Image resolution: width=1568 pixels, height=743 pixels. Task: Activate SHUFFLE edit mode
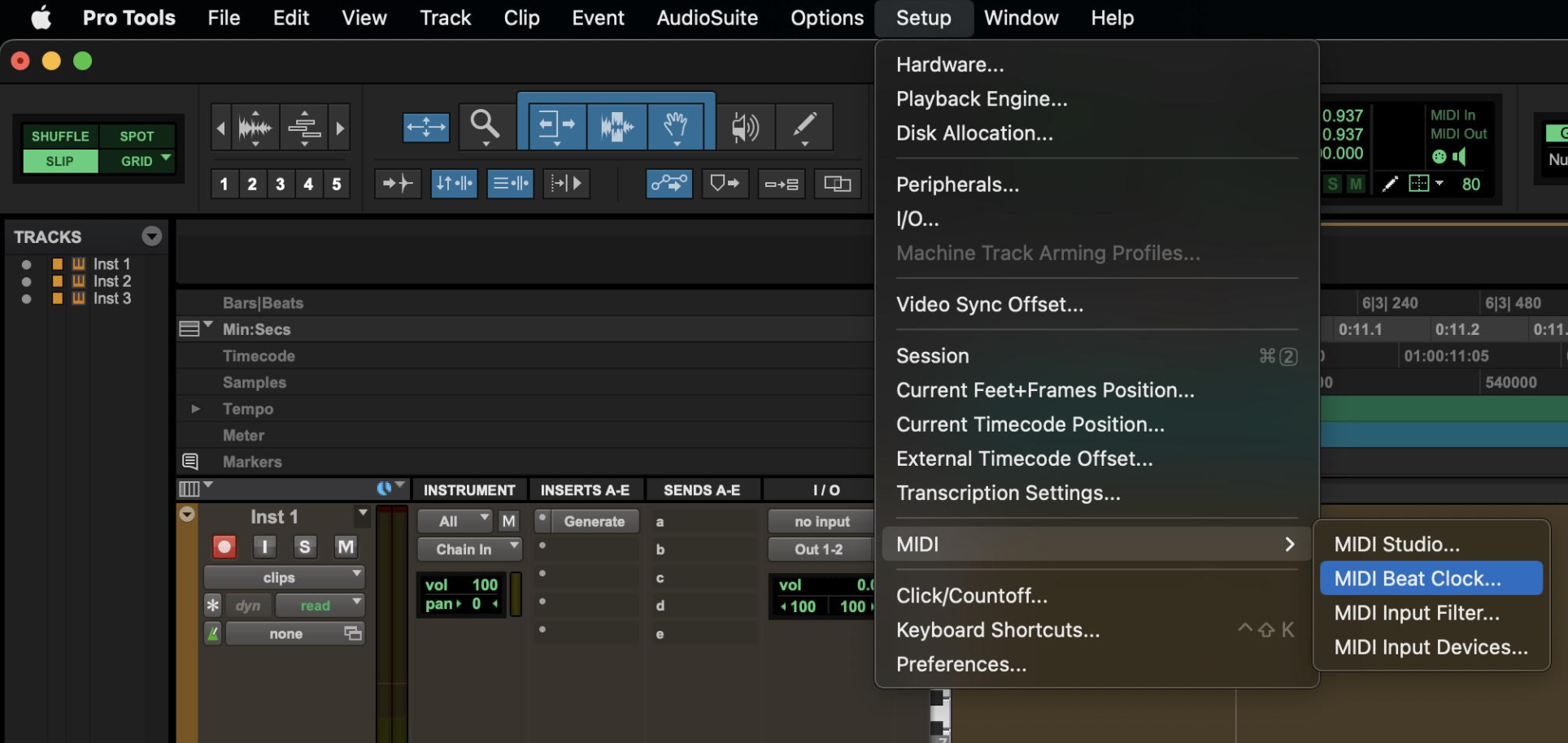(60, 136)
